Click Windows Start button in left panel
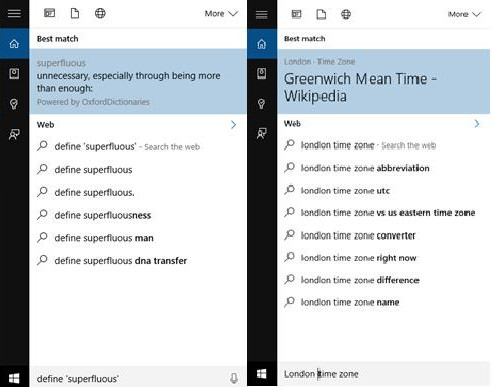Viewport: 492px width, 387px height. pos(14,378)
